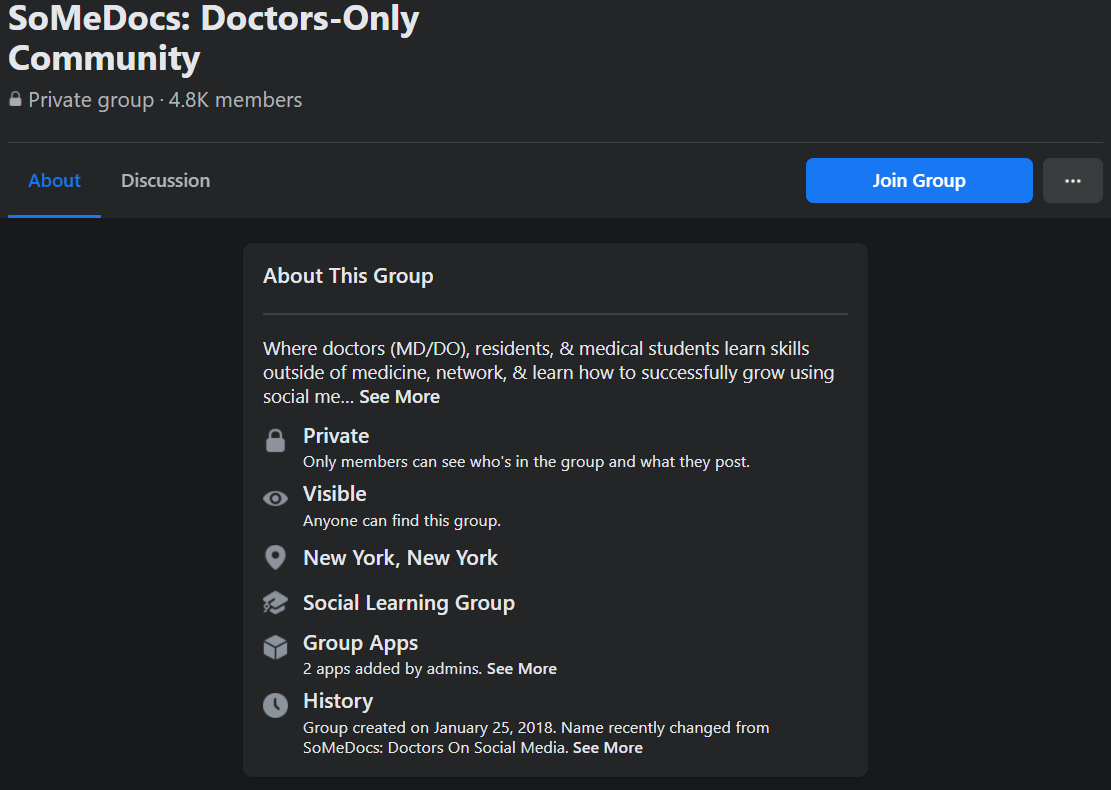Screen dimensions: 1111x790
Task: Click New York, New York location text
Action: 400,557
